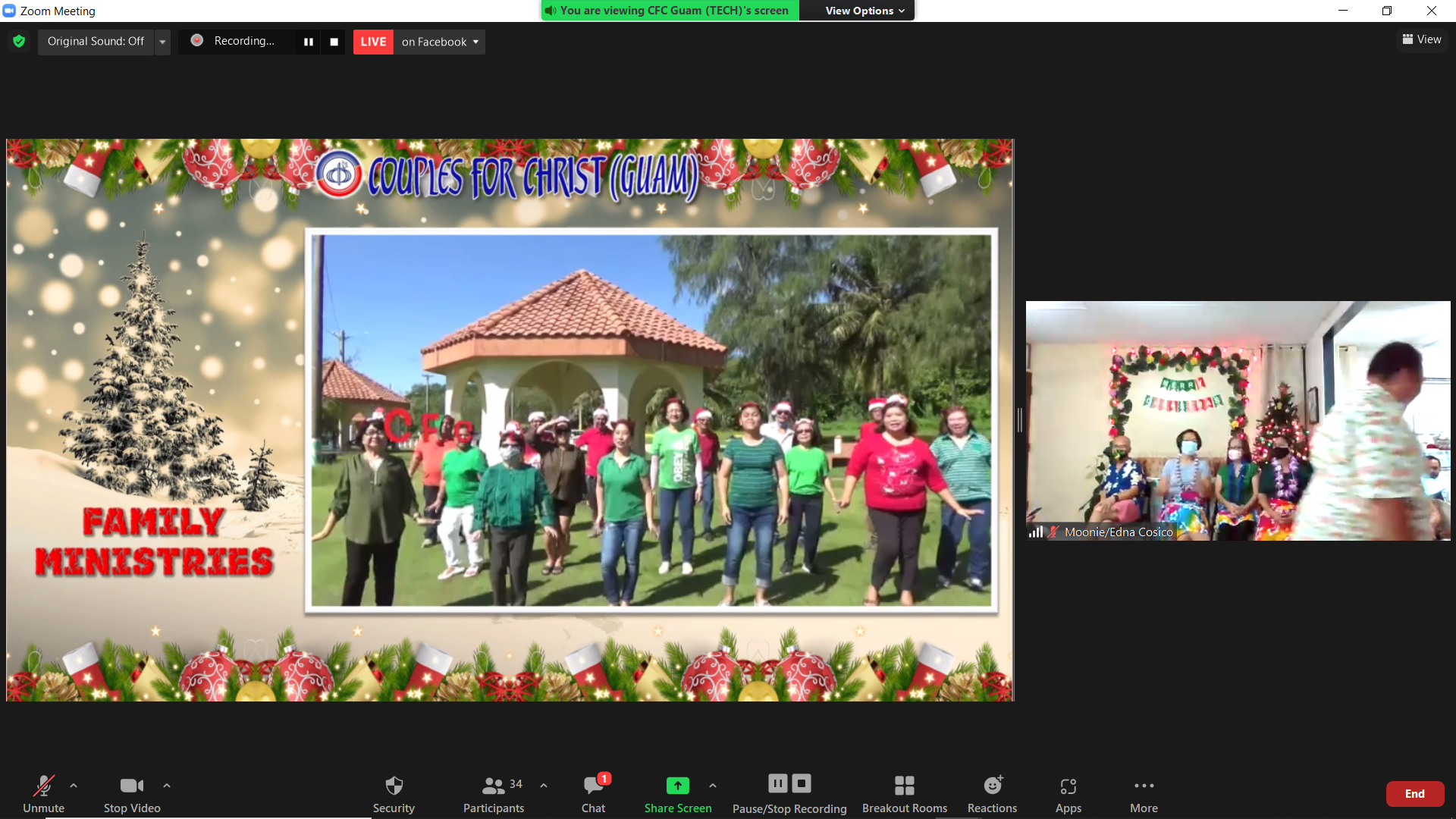Open the More options menu
The width and height of the screenshot is (1456, 819).
point(1144,794)
